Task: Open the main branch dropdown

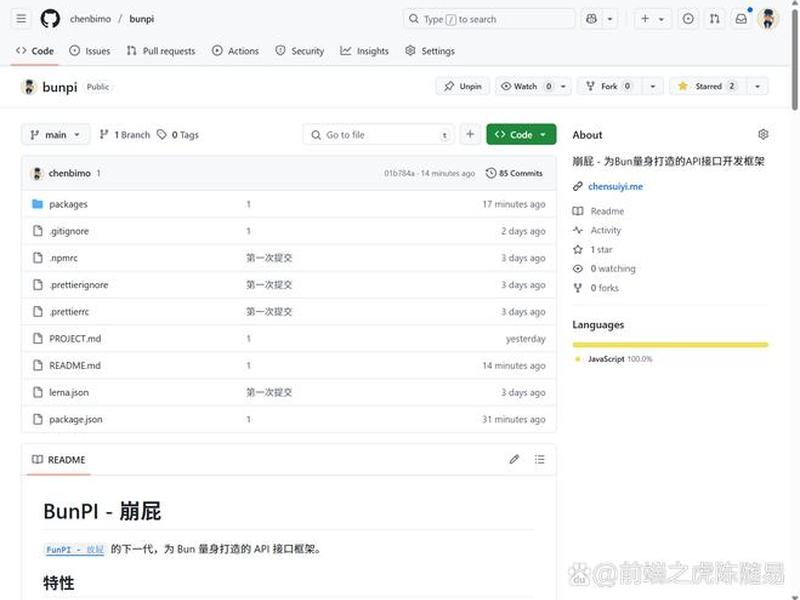Action: pyautogui.click(x=56, y=135)
